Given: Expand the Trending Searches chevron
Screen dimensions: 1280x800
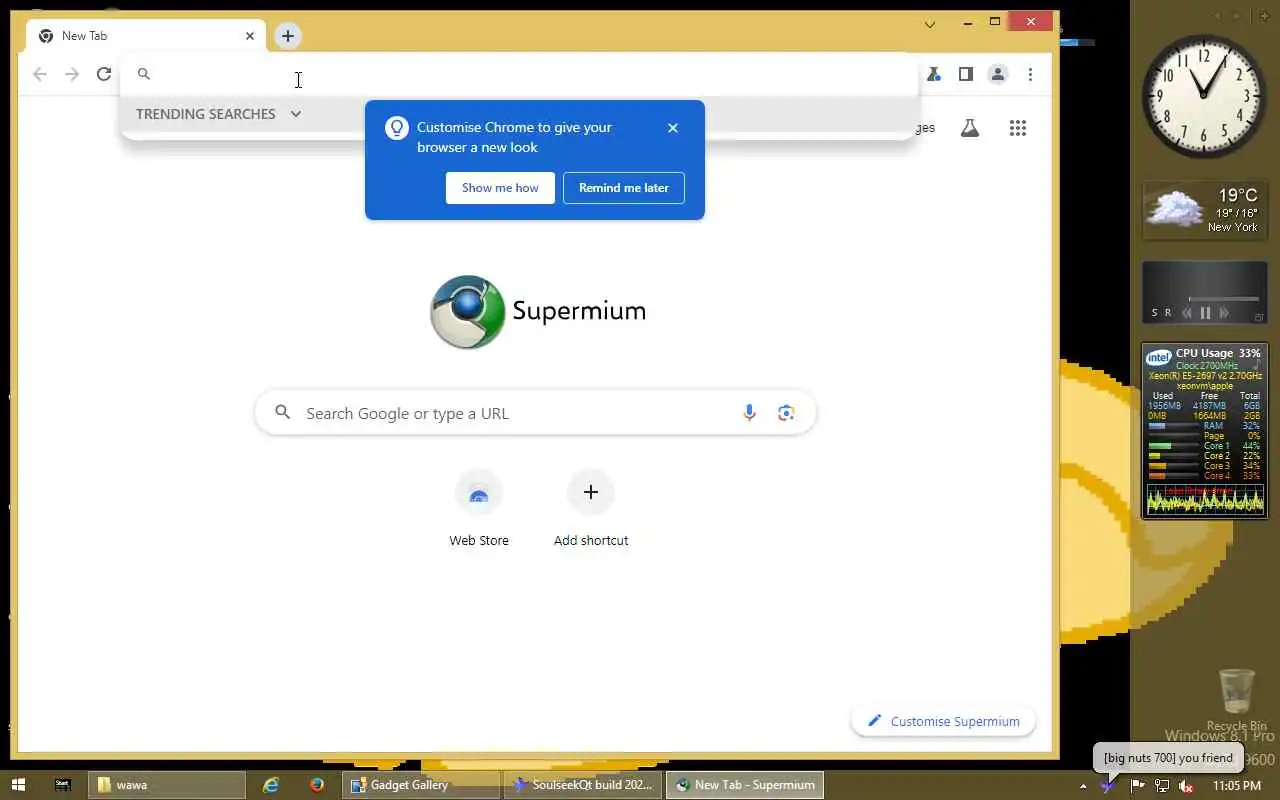Looking at the screenshot, I should click(x=295, y=114).
